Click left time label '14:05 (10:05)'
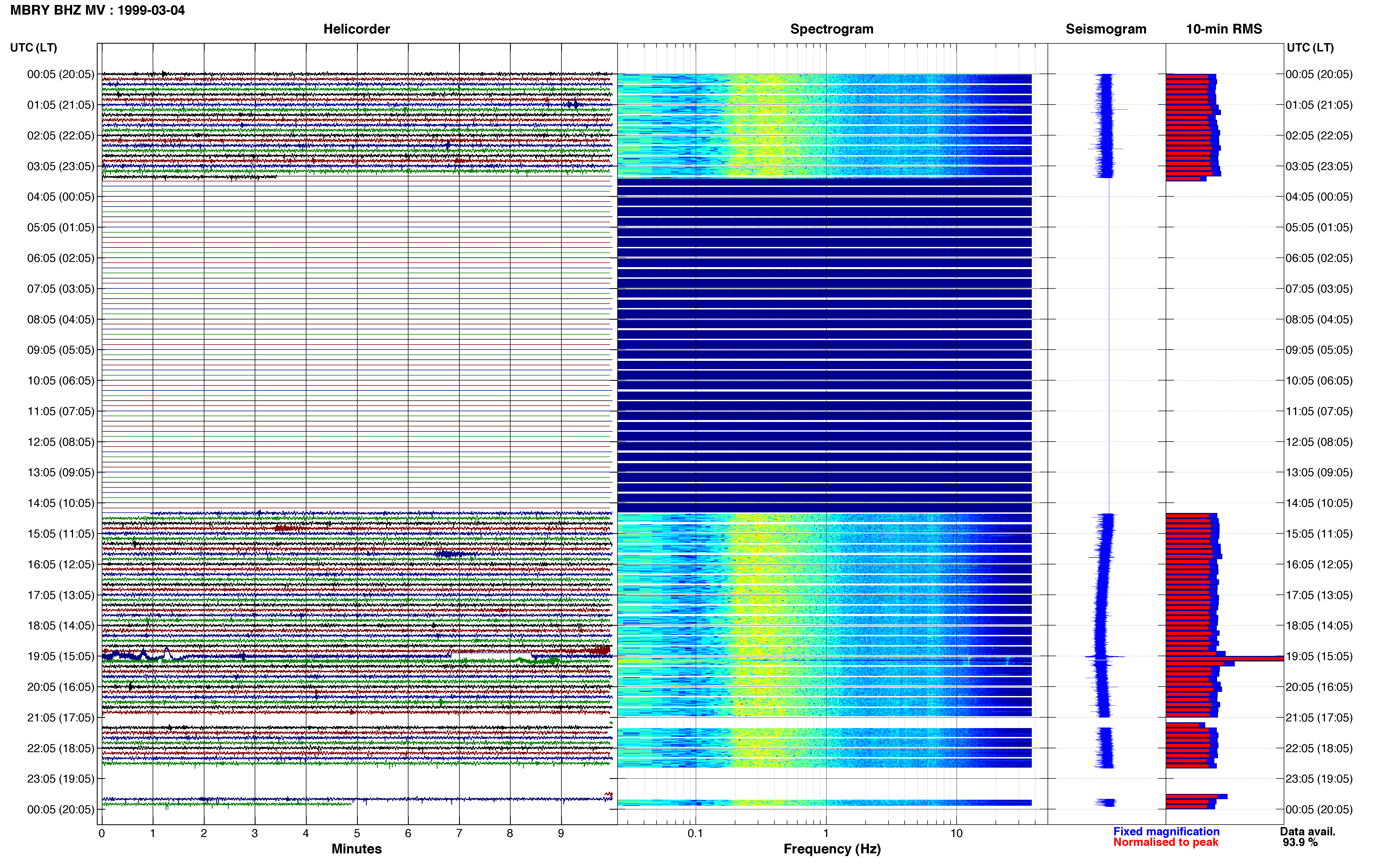1388x868 pixels. point(61,504)
